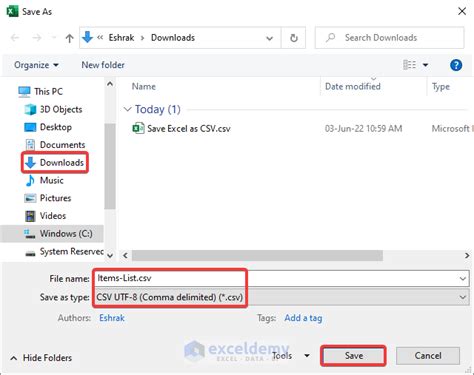Viewport: 474px width, 375px height.
Task: Click the Search Downloads field
Action: [x=389, y=38]
